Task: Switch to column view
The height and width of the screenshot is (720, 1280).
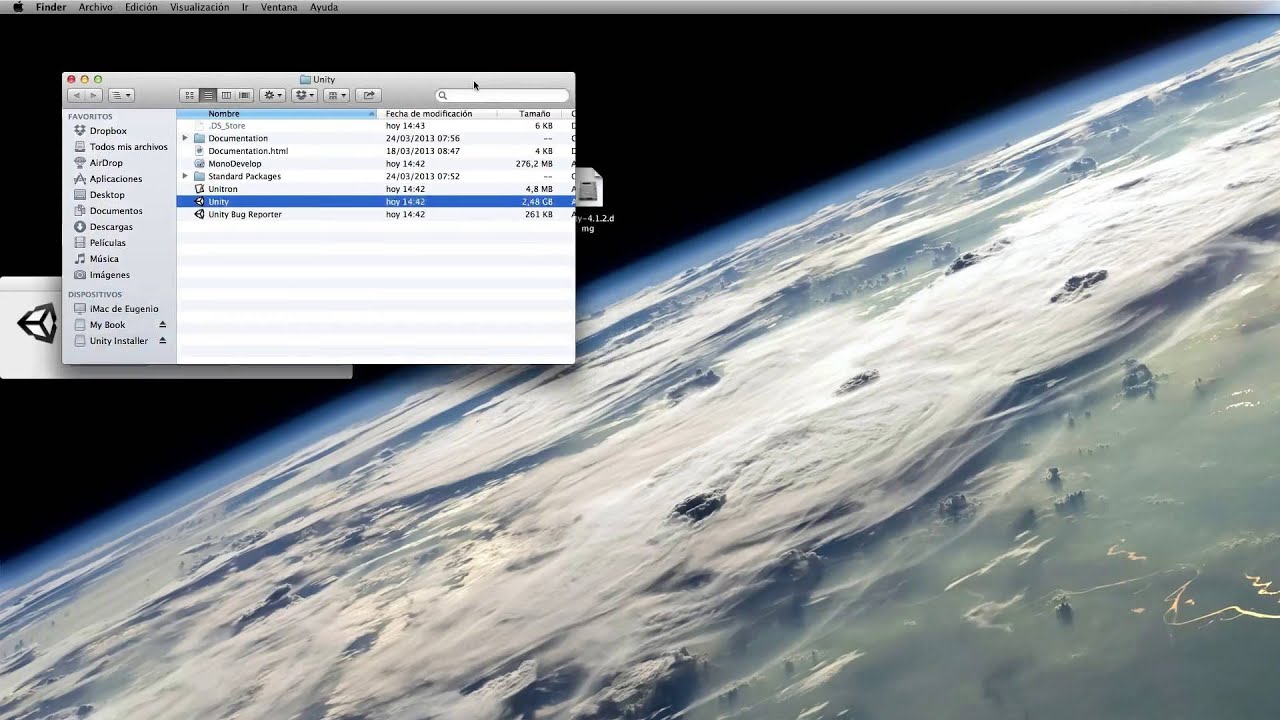Action: point(226,95)
